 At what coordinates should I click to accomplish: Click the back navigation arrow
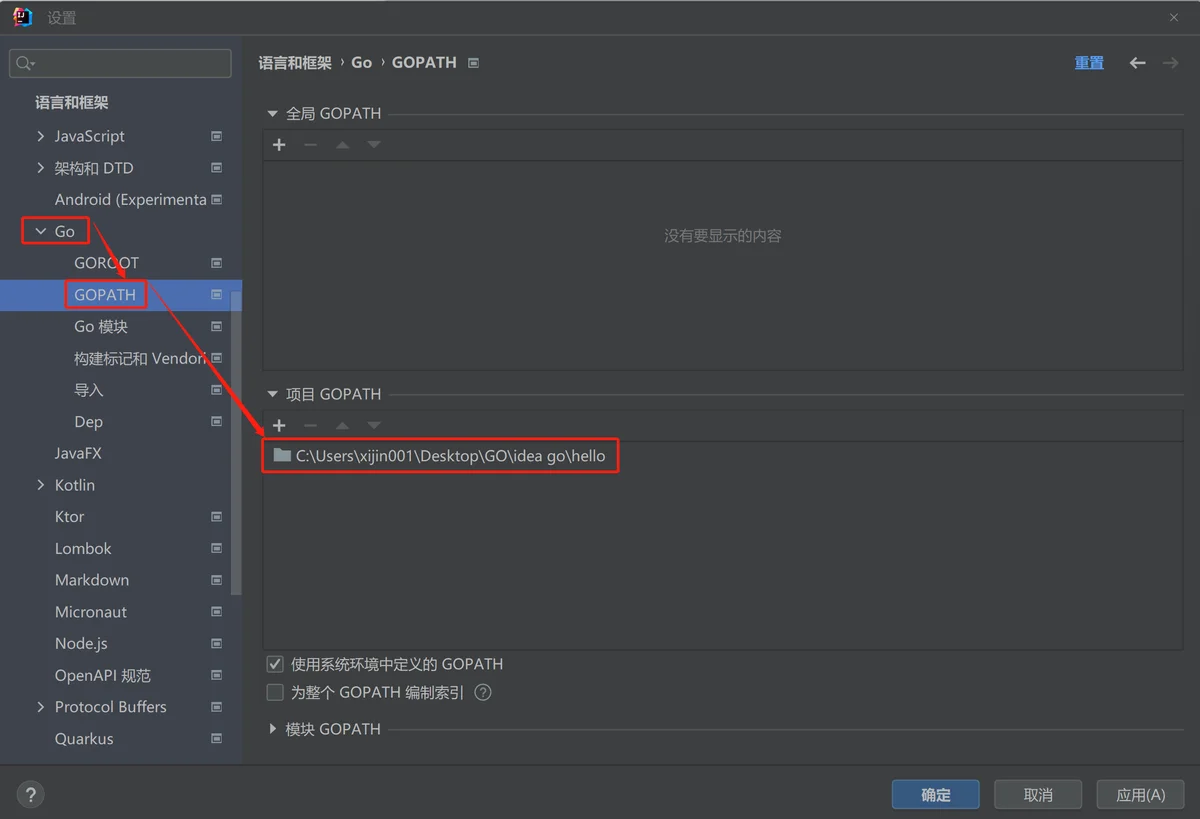(1137, 63)
